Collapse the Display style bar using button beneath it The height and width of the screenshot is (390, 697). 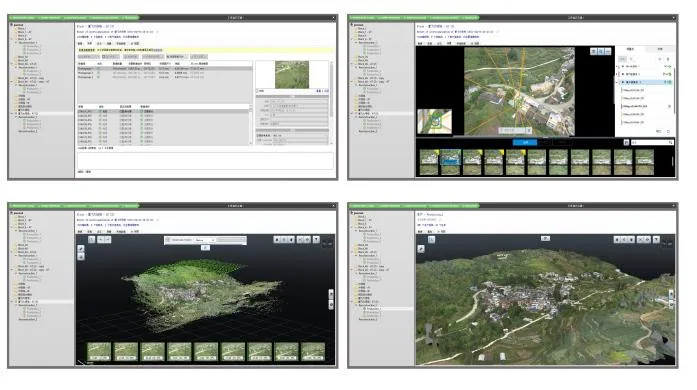click(205, 248)
